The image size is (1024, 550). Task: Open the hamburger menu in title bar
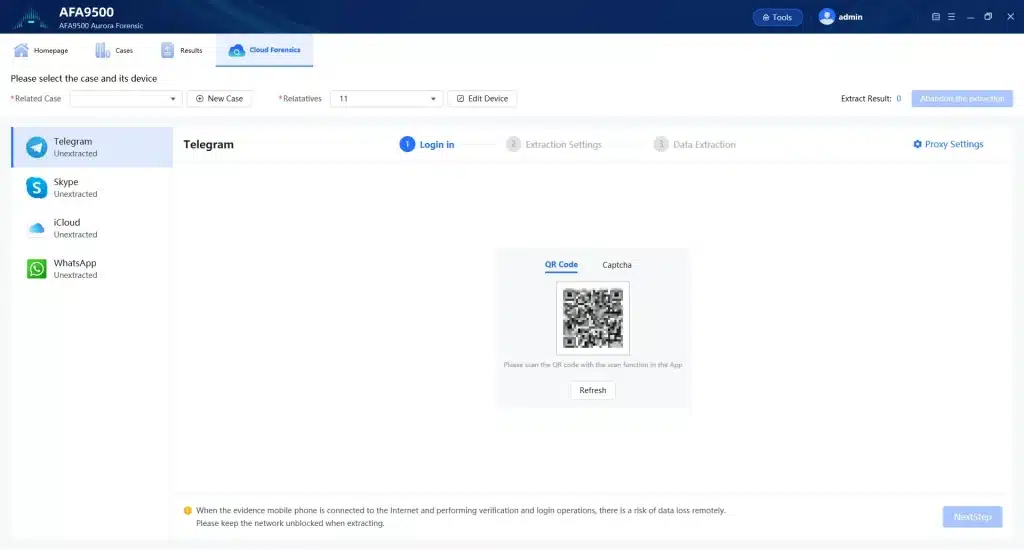tap(952, 17)
